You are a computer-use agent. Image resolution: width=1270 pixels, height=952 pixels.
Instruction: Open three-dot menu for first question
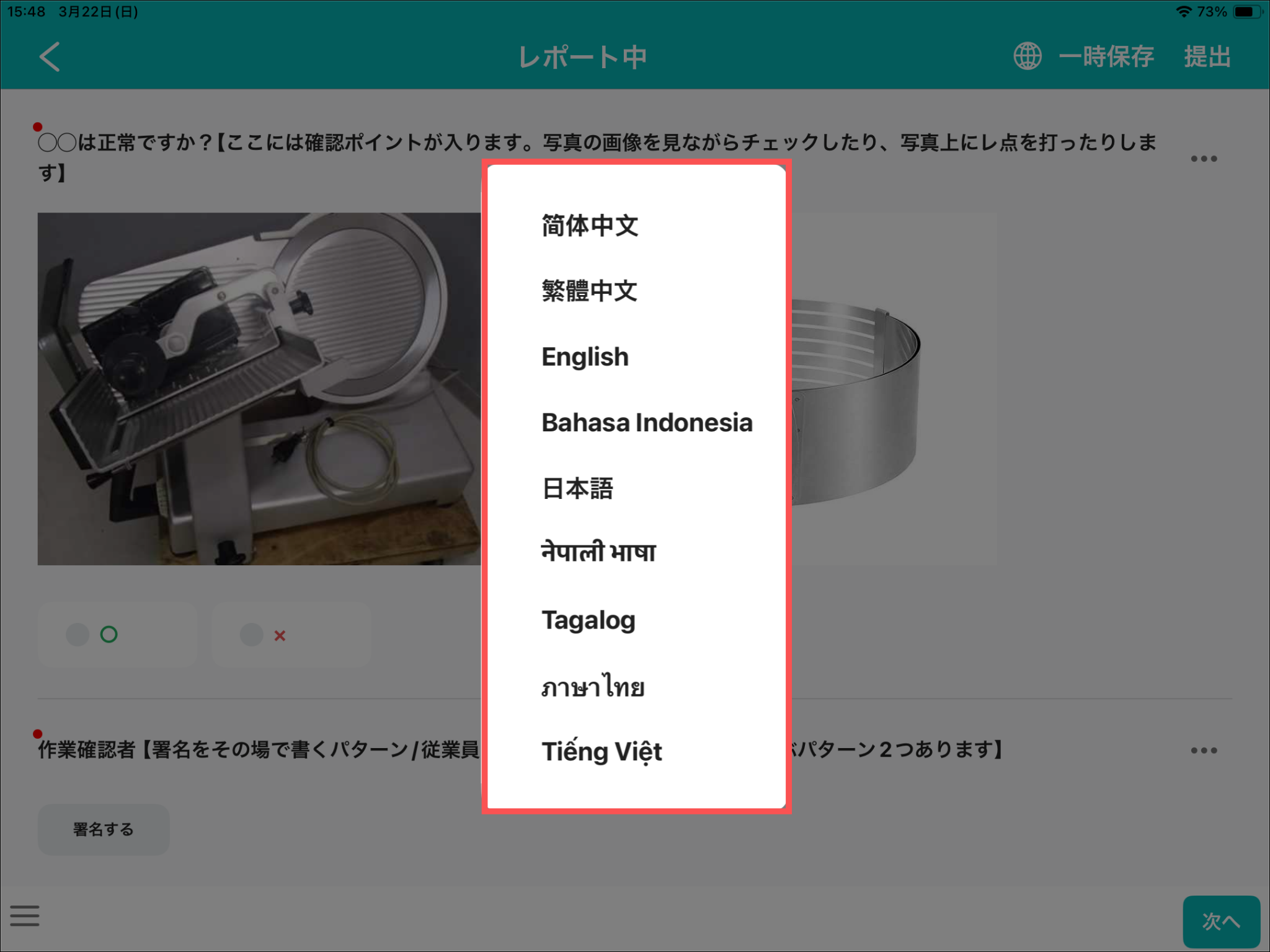coord(1203,159)
